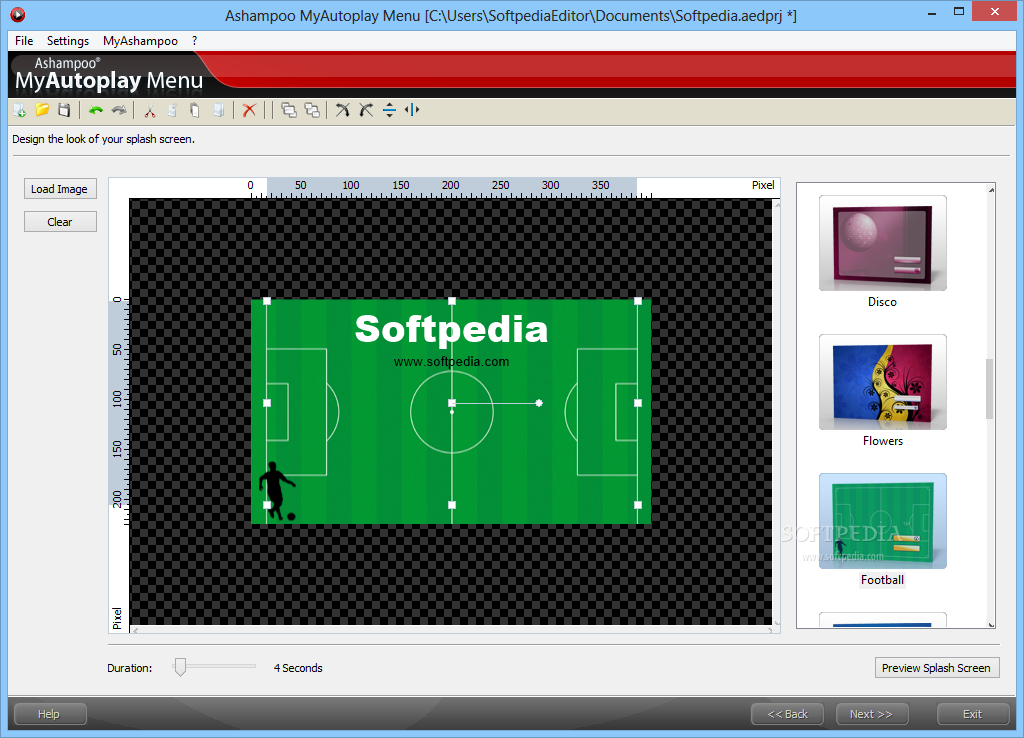Viewport: 1024px width, 738px height.
Task: Click the Exit button
Action: click(x=973, y=714)
